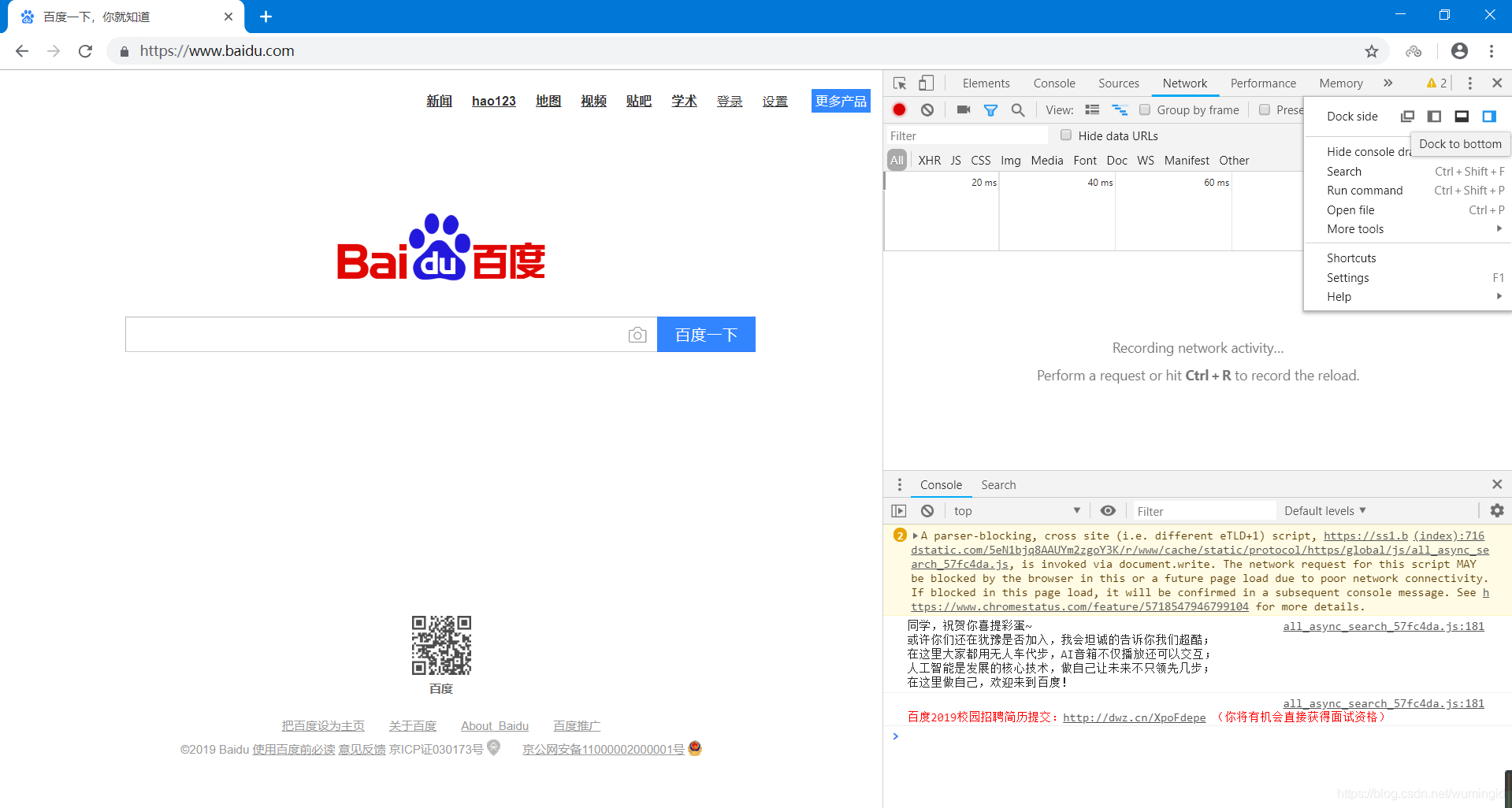Expand more DevTools tabs chevron

click(x=1388, y=83)
